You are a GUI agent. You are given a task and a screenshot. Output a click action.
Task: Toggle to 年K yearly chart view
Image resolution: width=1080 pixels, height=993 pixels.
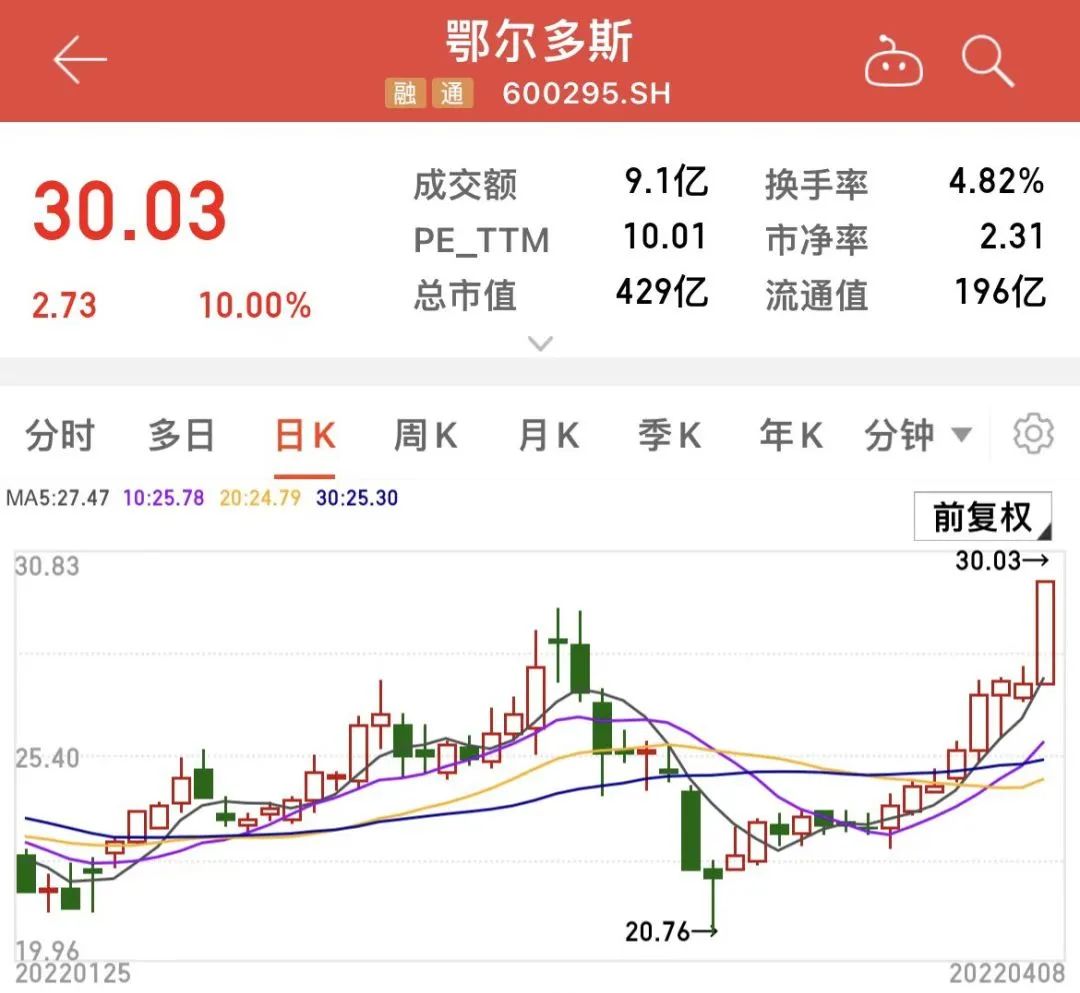[x=788, y=433]
